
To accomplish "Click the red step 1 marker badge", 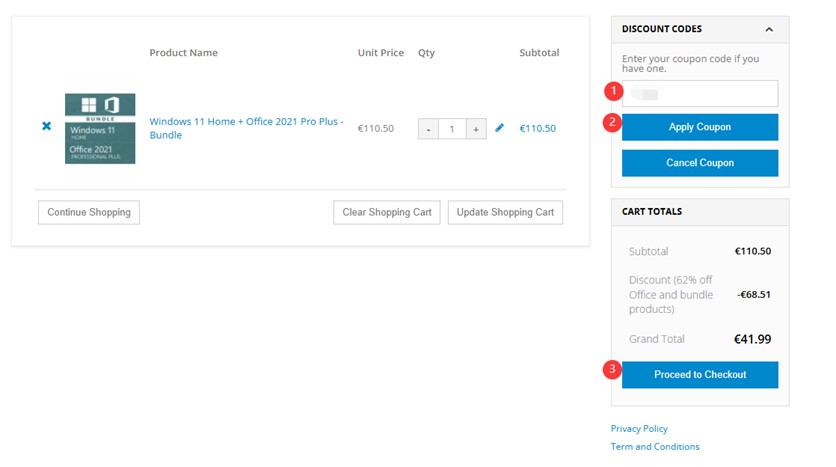I will [x=612, y=92].
